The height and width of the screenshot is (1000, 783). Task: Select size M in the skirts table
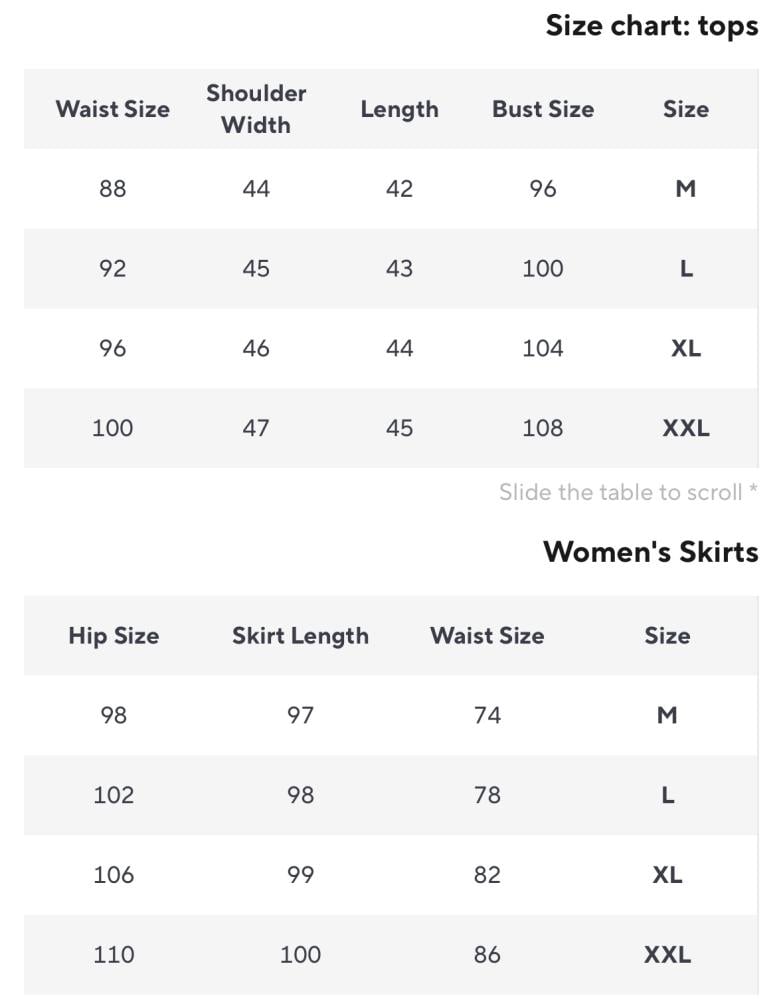point(667,715)
